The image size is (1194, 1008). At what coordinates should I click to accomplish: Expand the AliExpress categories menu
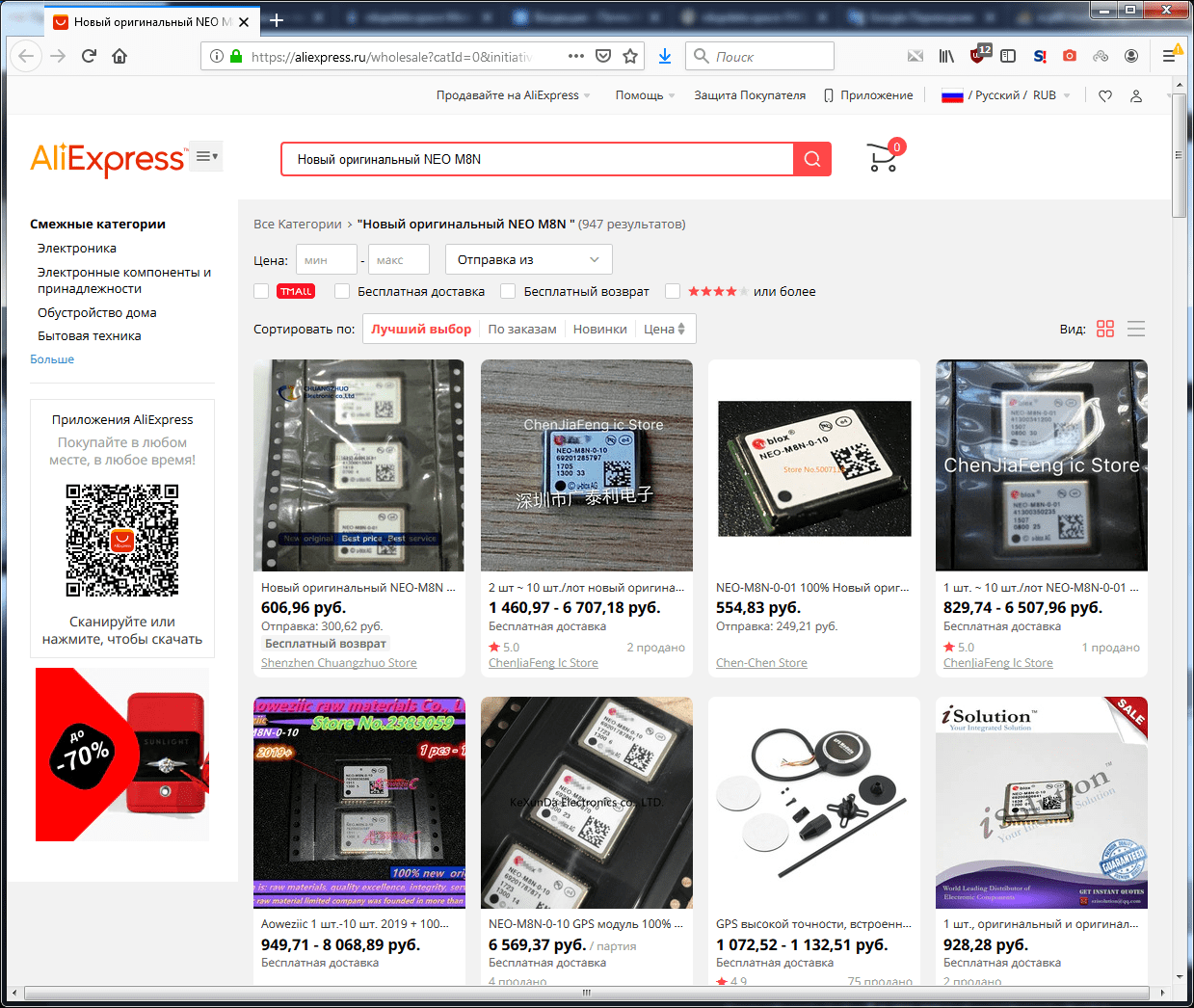206,156
